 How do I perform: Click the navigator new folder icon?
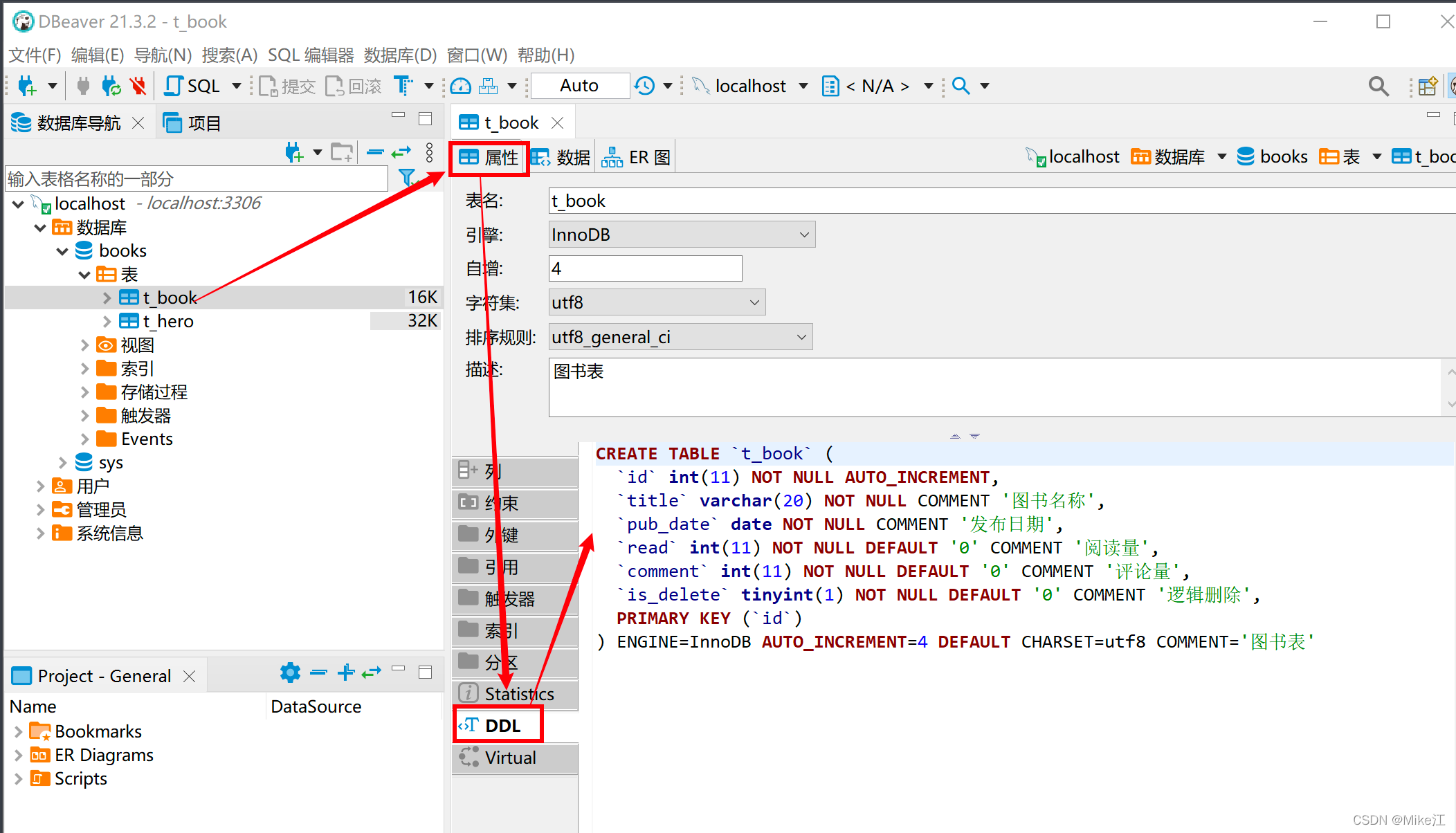coord(342,152)
